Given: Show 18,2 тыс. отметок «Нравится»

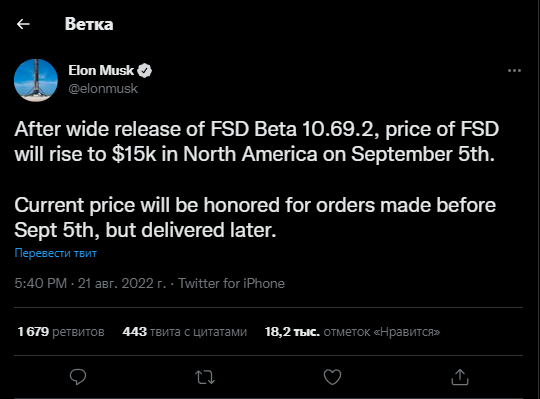Looking at the screenshot, I should point(352,332).
